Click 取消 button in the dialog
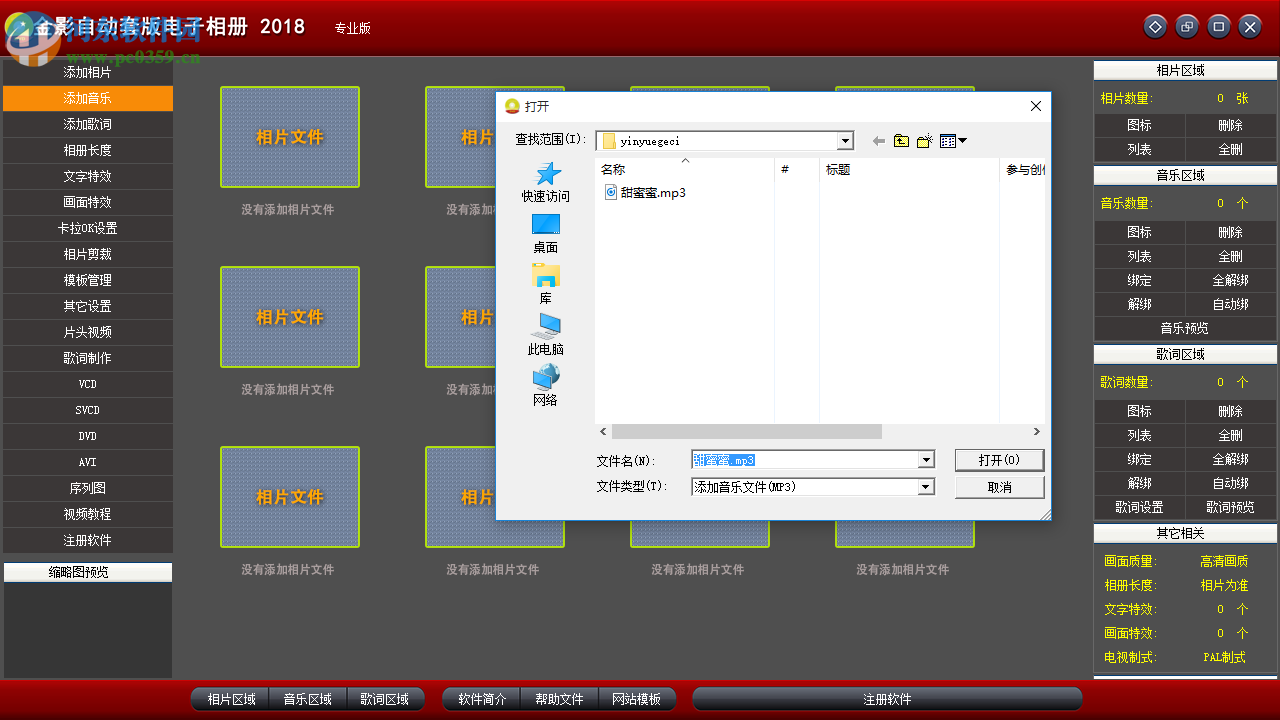This screenshot has width=1280, height=720. point(999,487)
